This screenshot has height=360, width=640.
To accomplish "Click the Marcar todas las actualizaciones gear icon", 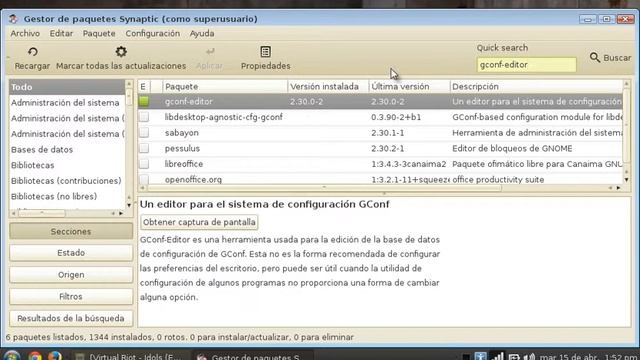I will (121, 52).
